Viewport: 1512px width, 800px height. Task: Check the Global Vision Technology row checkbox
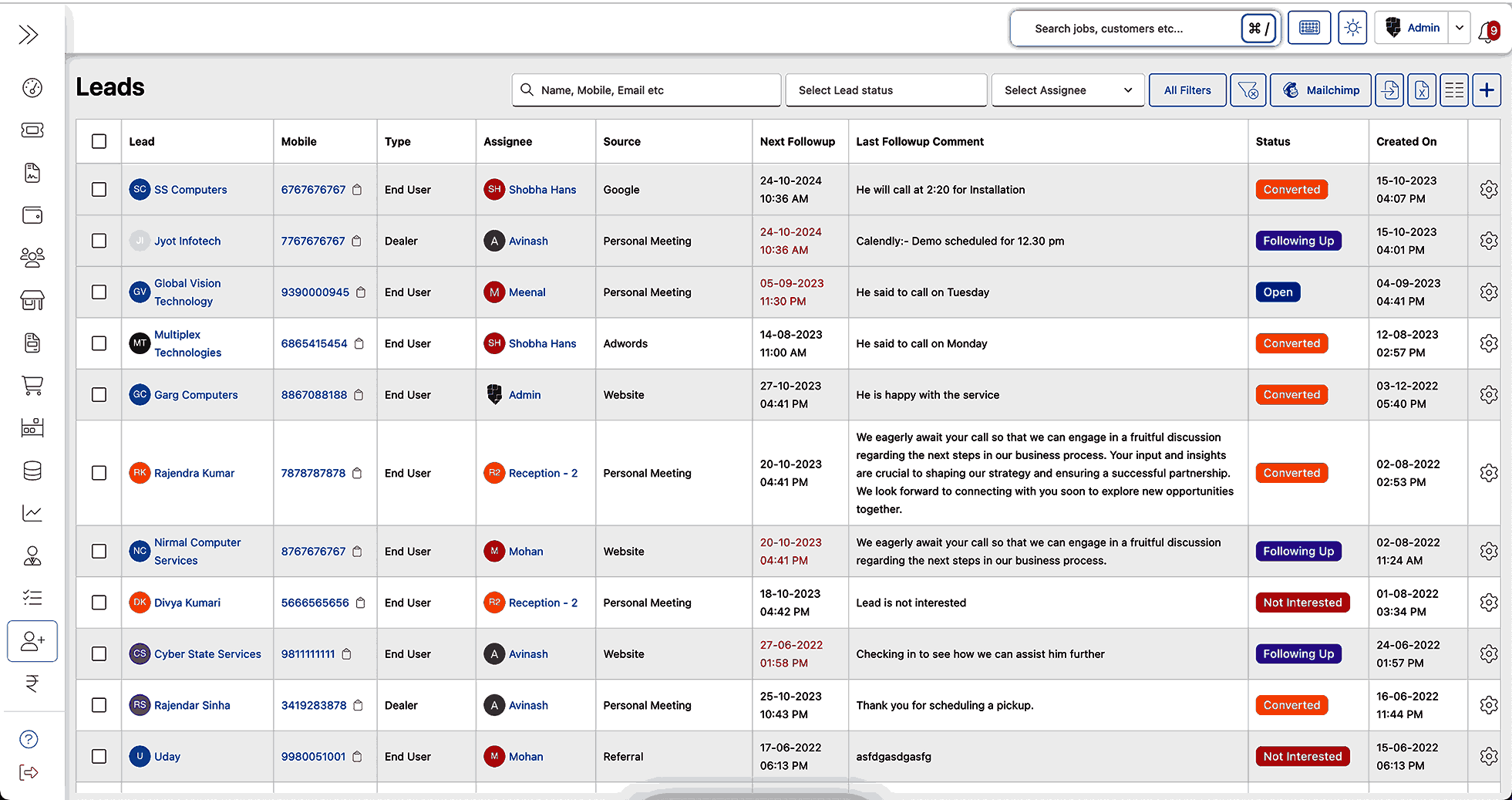pos(99,292)
